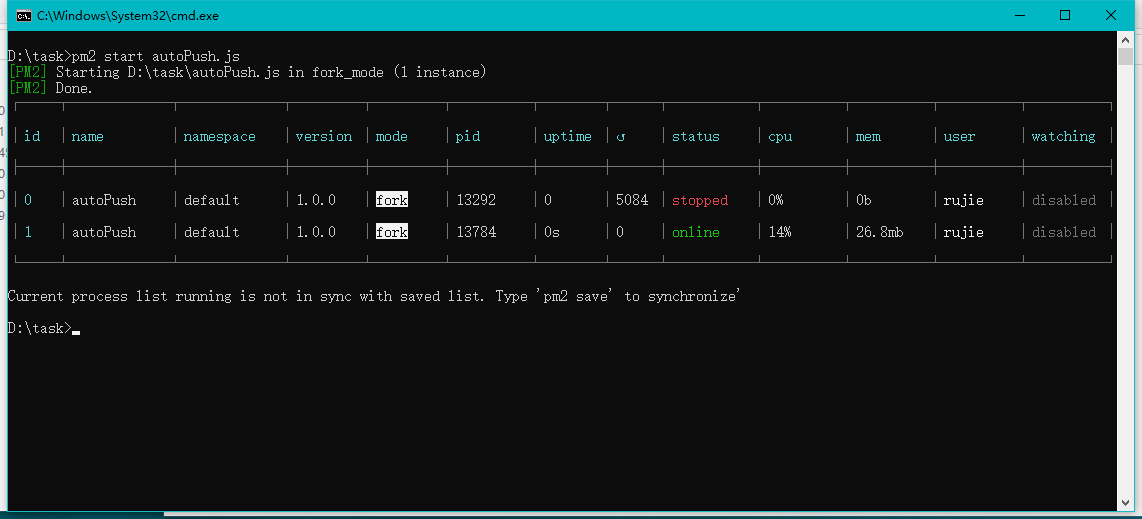Click version '1.0.0' in the online row
This screenshot has height=519, width=1142.
tap(316, 232)
